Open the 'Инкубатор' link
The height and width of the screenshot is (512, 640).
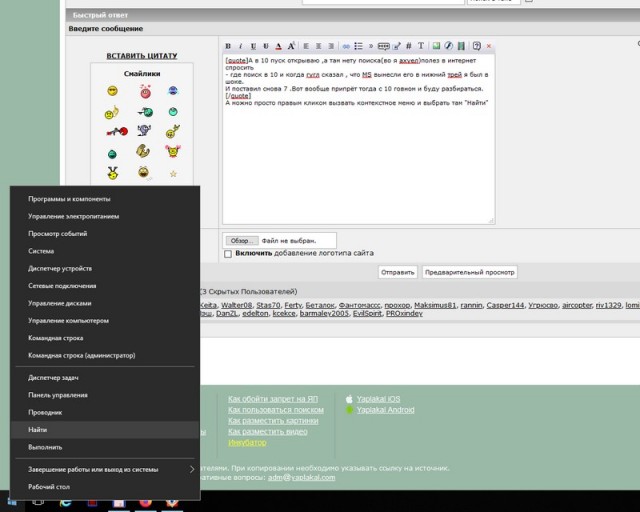click(247, 442)
